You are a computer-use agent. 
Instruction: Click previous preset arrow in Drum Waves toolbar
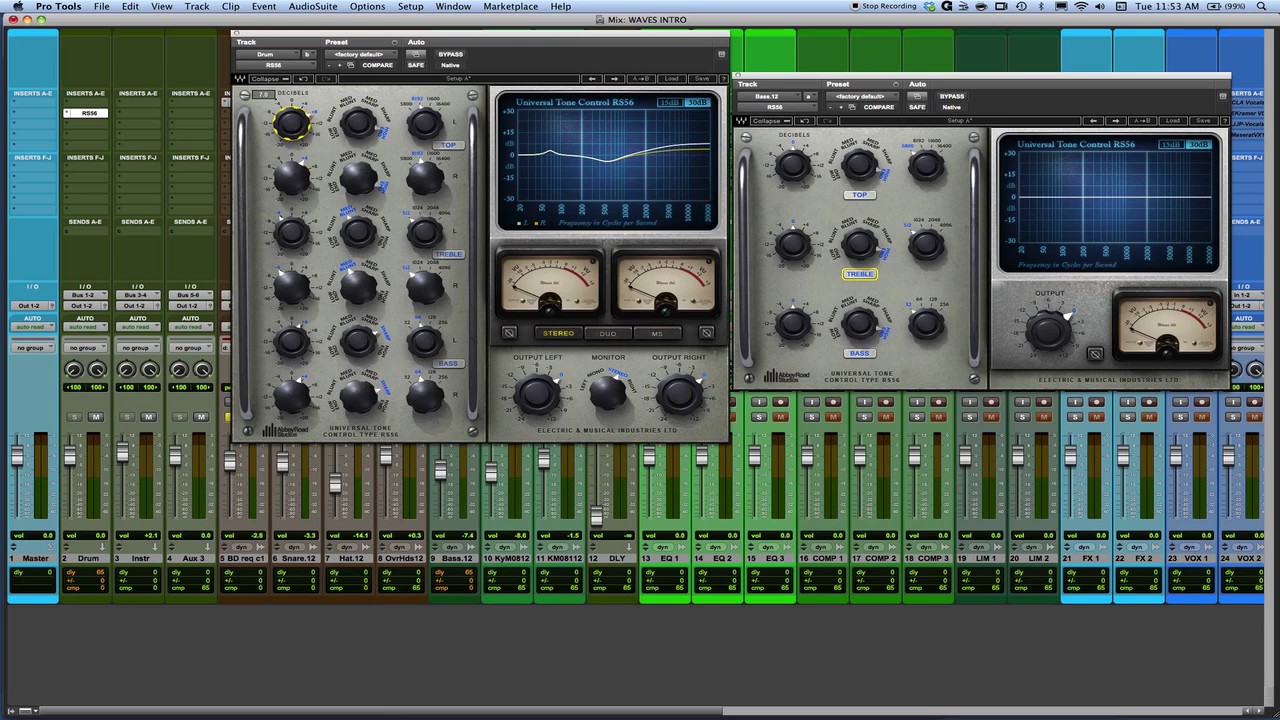(592, 79)
